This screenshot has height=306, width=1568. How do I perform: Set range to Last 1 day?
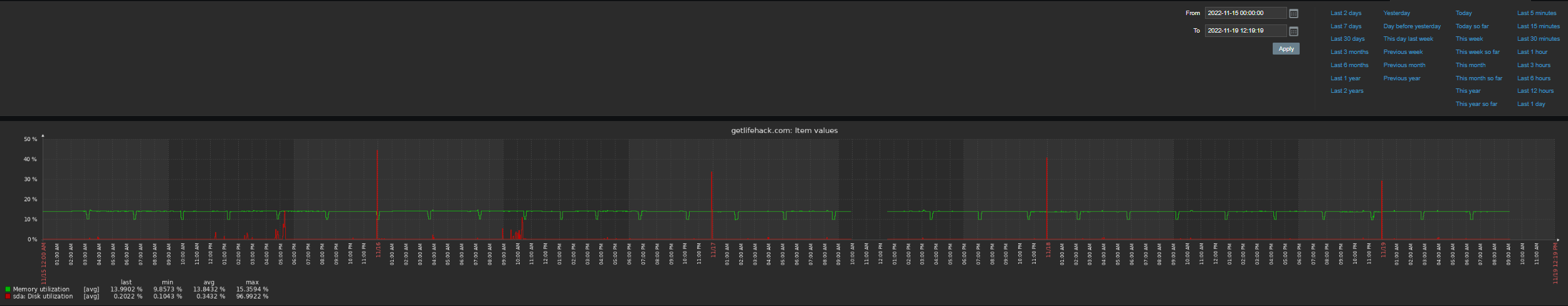point(1531,104)
